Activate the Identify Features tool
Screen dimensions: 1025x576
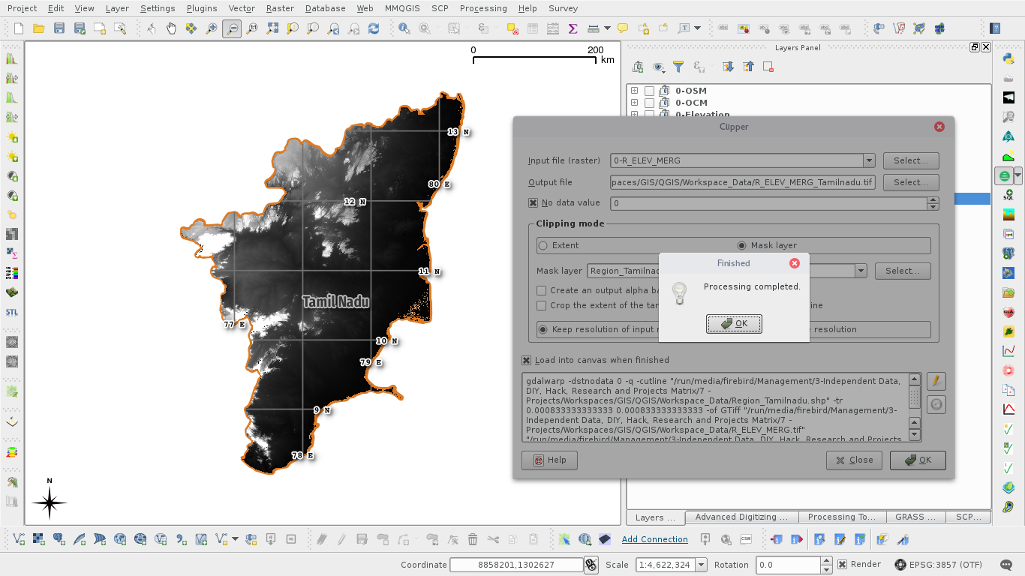(404, 28)
